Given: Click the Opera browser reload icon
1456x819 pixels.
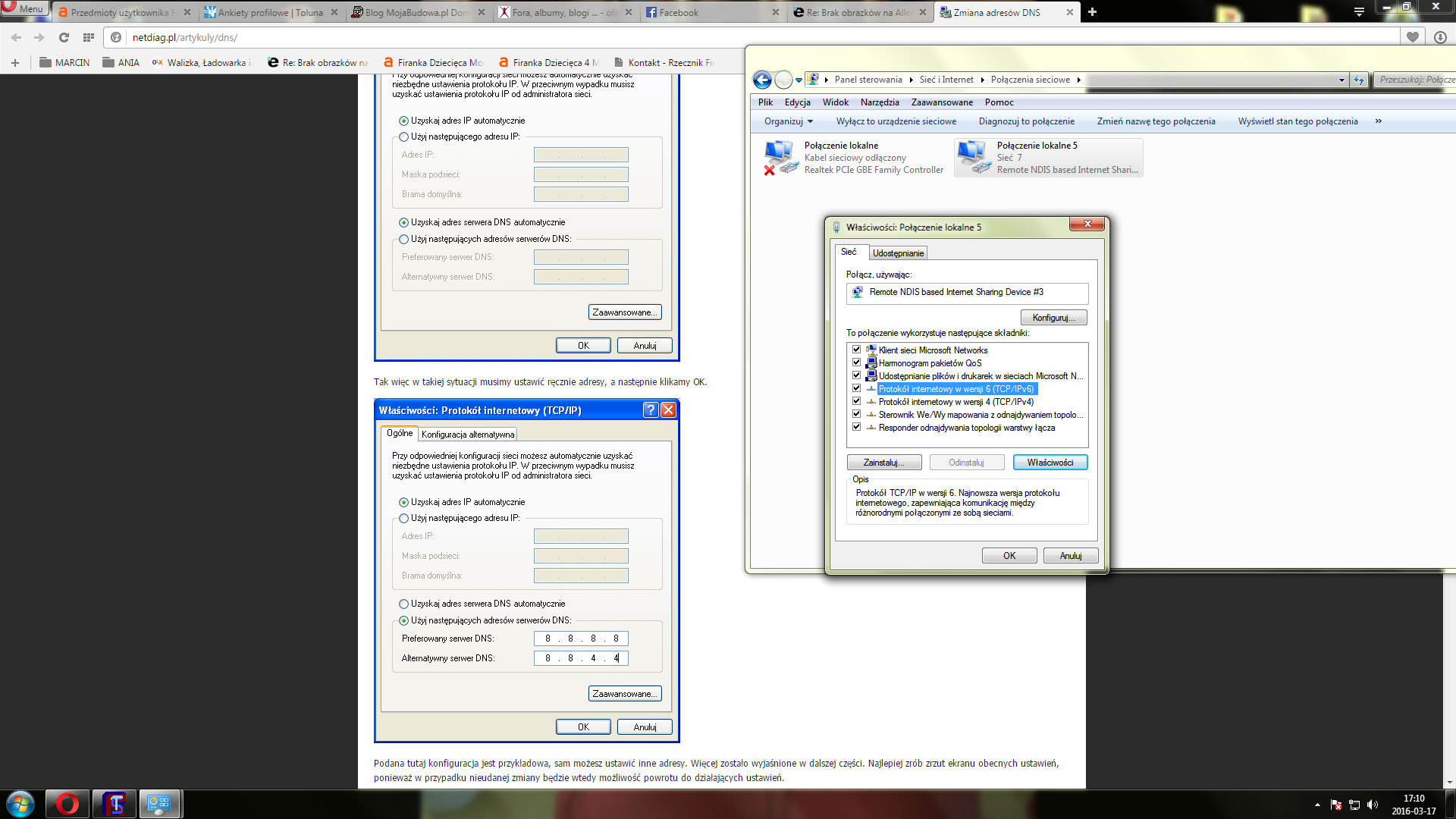Looking at the screenshot, I should tap(64, 37).
